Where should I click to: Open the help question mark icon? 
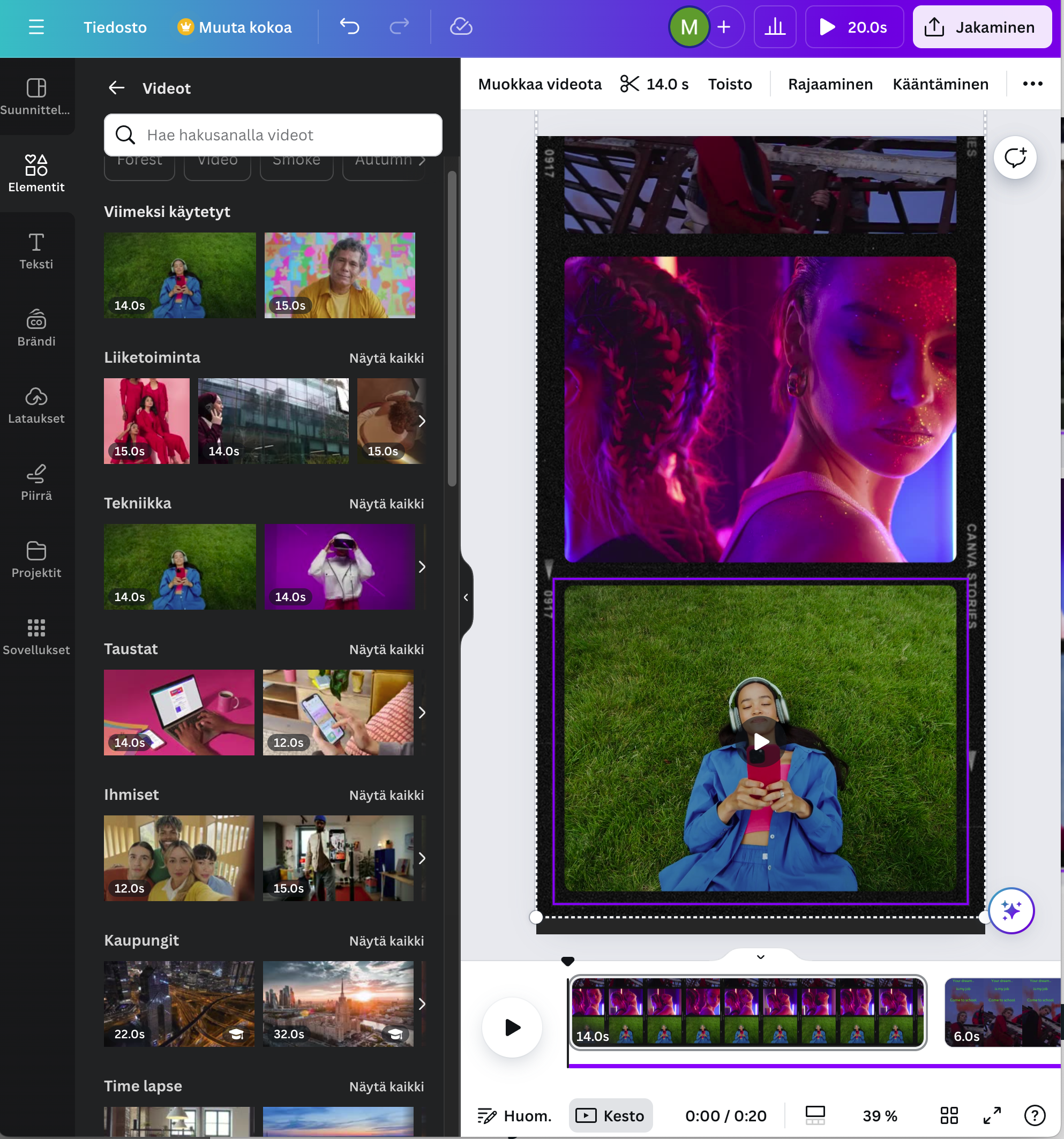click(1034, 1115)
